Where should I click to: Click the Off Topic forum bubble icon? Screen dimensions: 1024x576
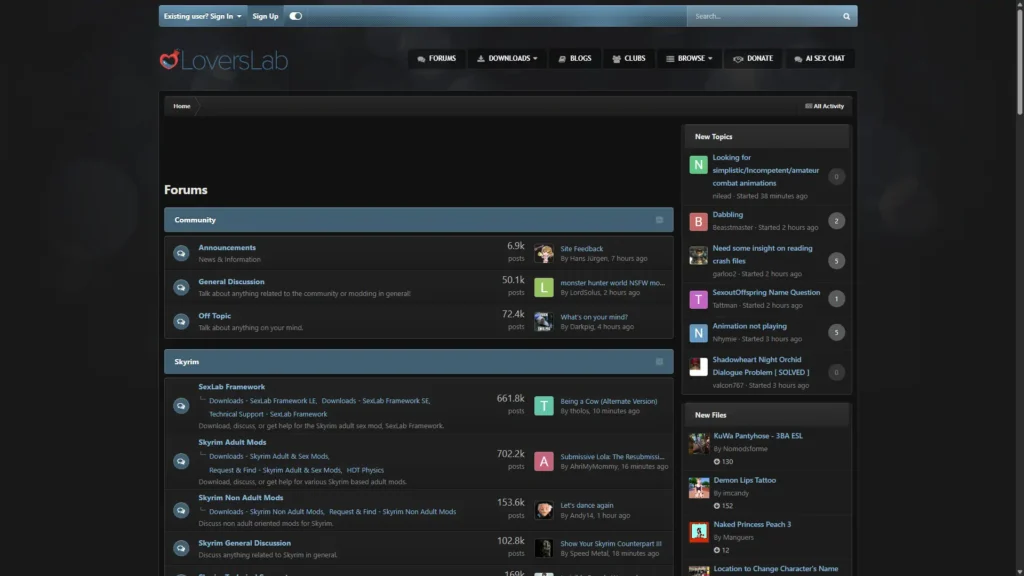tap(181, 321)
